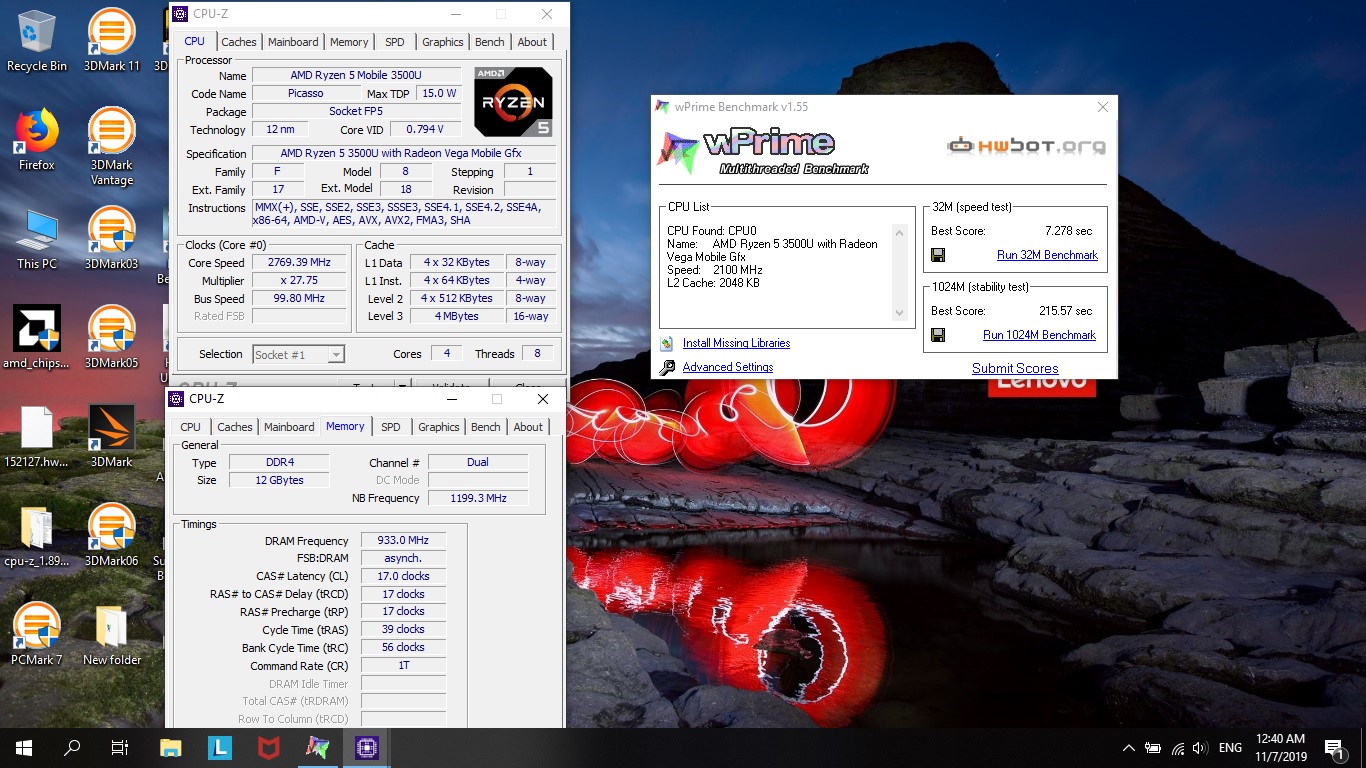
Task: Click CAS# Latency value 17.0 clocks
Action: 403,576
